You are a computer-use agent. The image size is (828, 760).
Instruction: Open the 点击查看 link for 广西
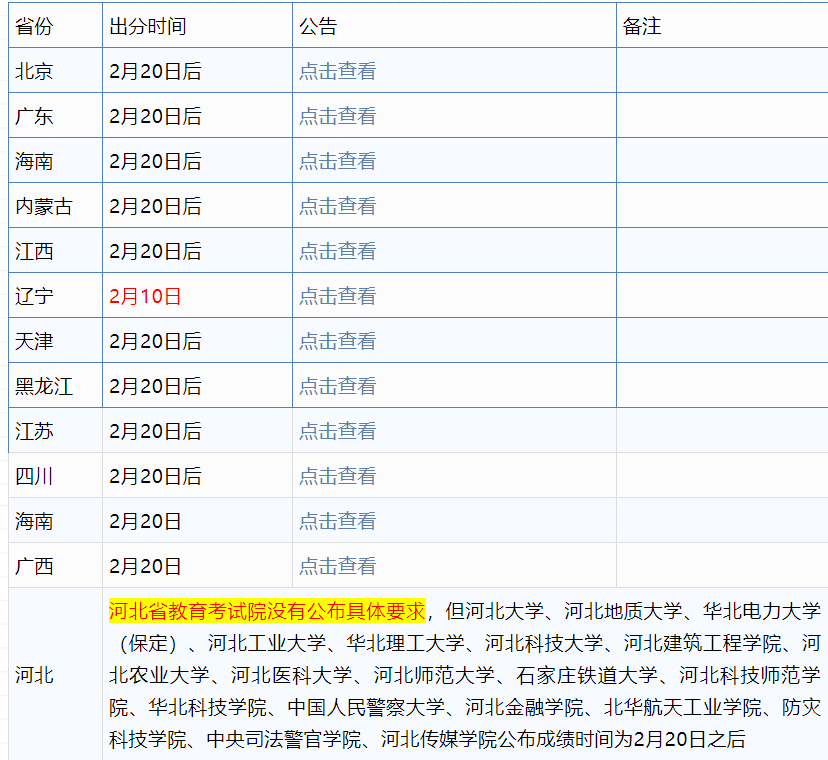click(x=337, y=565)
